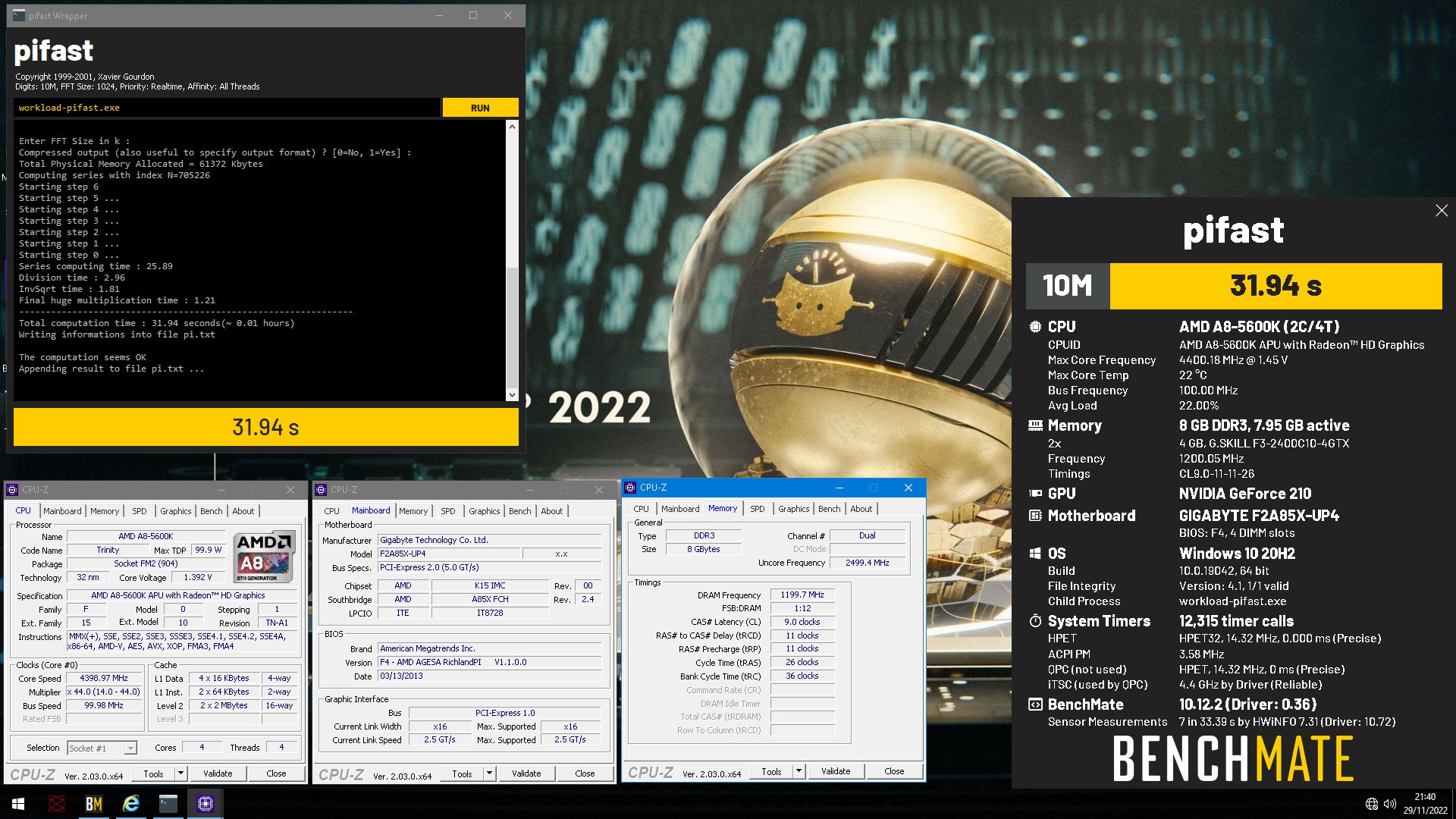The width and height of the screenshot is (1456, 819).
Task: Click the network globe tray icon
Action: tap(1371, 804)
